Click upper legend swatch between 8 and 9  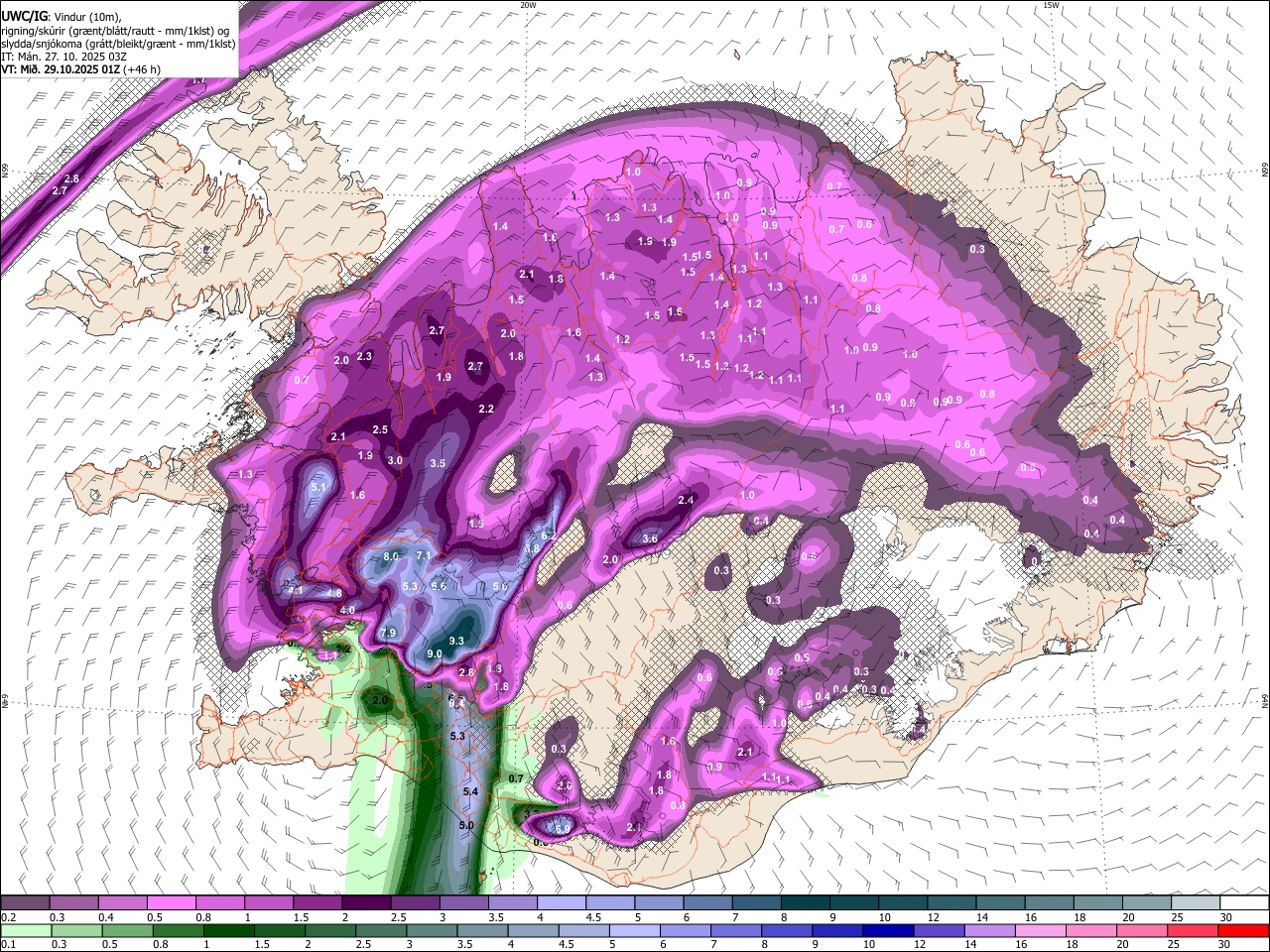tap(806, 902)
